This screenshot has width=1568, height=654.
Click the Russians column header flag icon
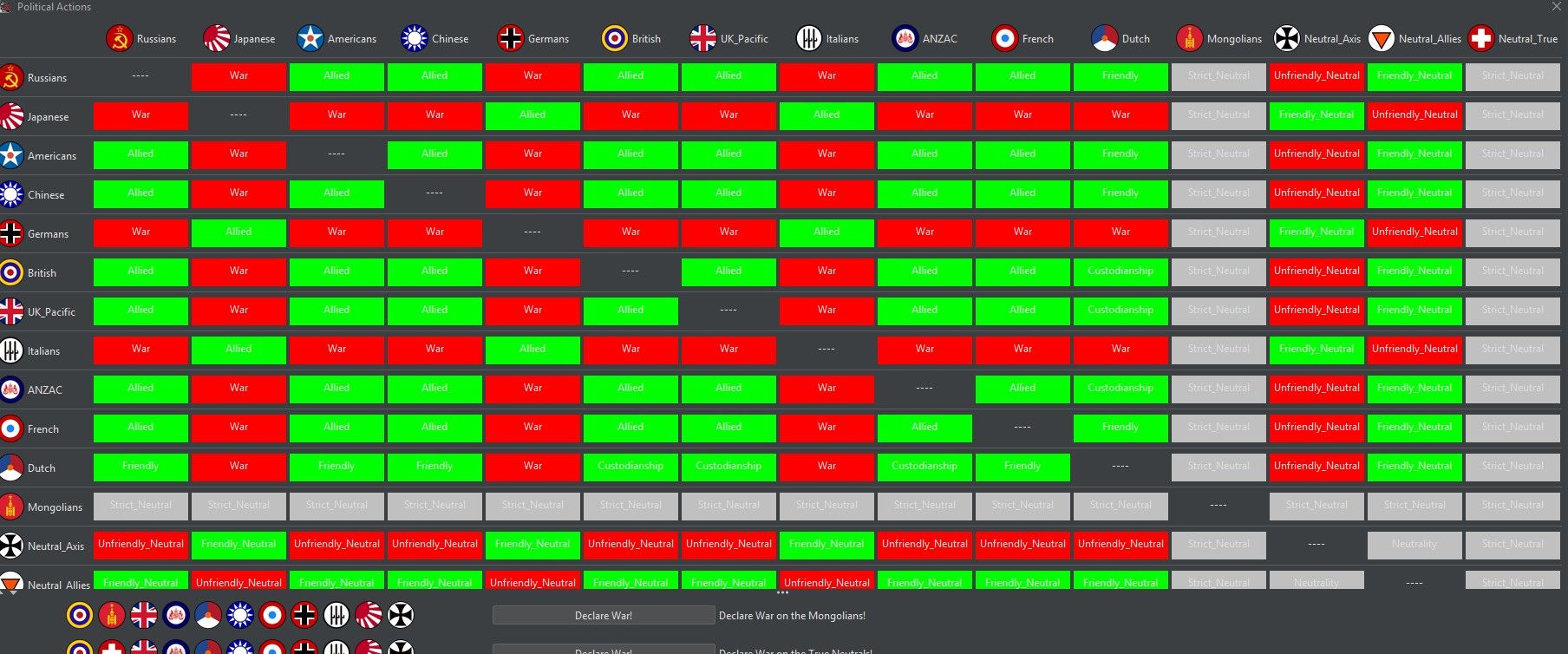tap(119, 38)
